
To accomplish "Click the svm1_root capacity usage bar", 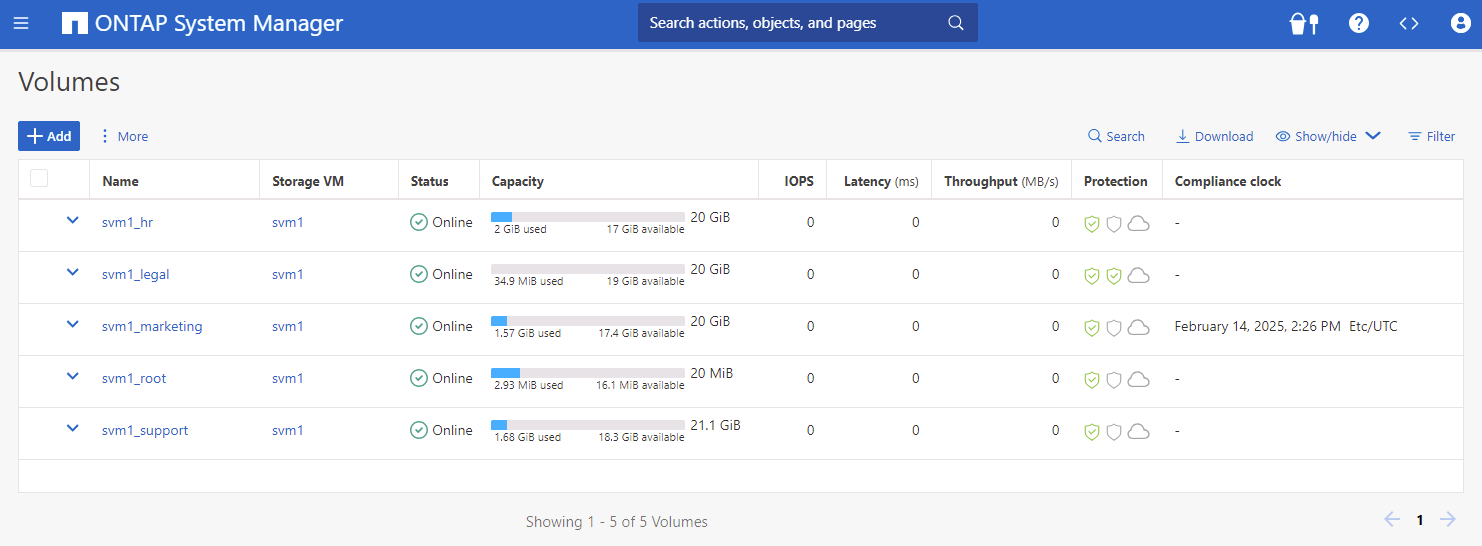I will click(587, 372).
